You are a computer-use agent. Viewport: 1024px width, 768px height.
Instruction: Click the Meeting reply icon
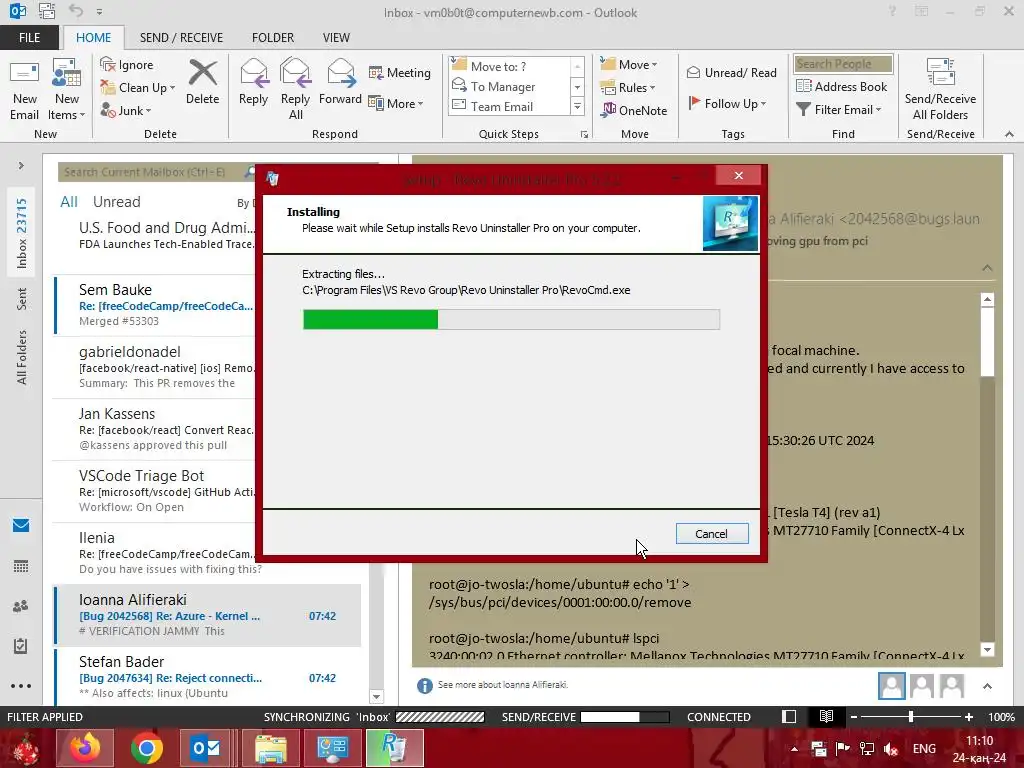click(x=400, y=72)
